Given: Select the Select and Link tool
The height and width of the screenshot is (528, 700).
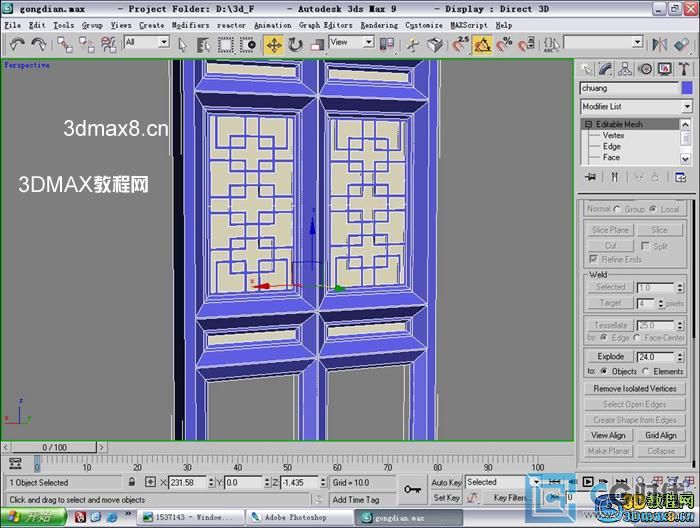Looking at the screenshot, I should (x=65, y=45).
